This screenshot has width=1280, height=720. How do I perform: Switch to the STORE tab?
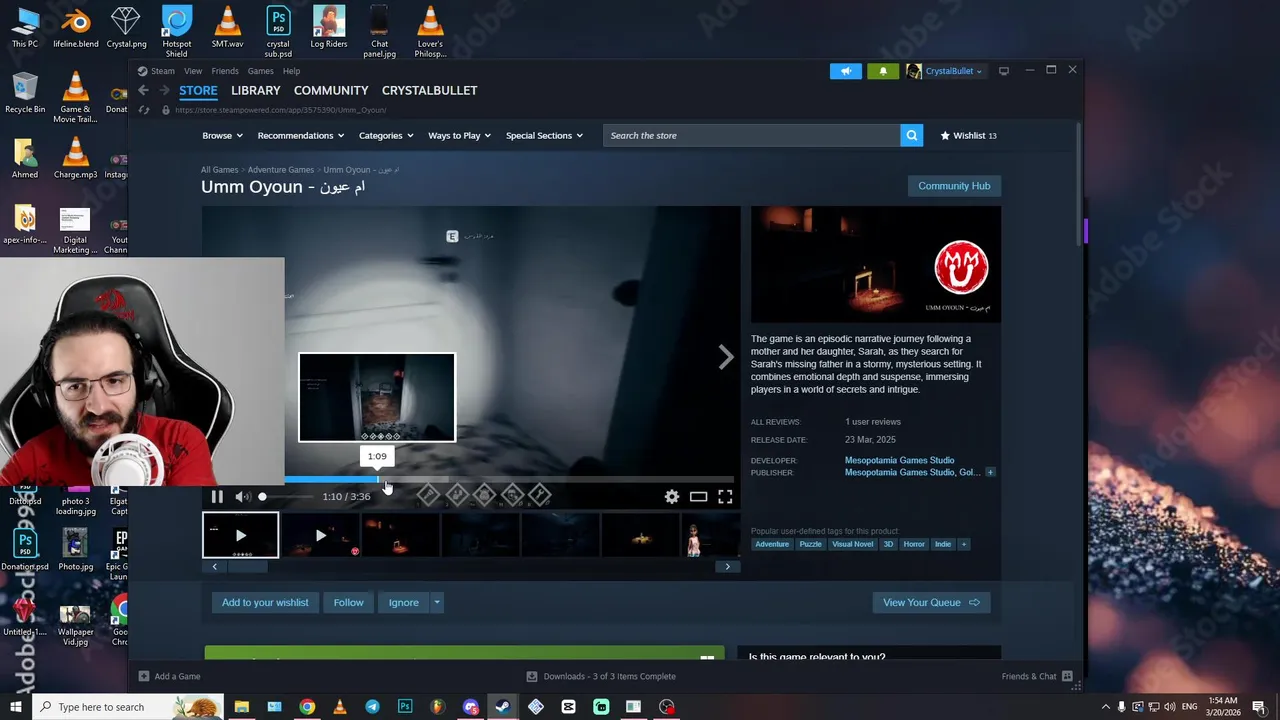tap(198, 90)
